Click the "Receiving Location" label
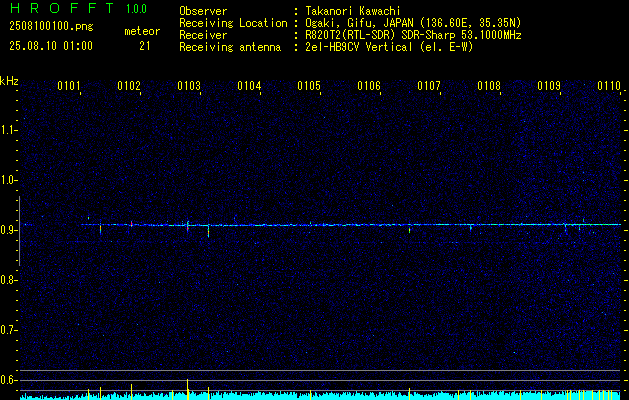The height and width of the screenshot is (400, 629). [x=233, y=23]
